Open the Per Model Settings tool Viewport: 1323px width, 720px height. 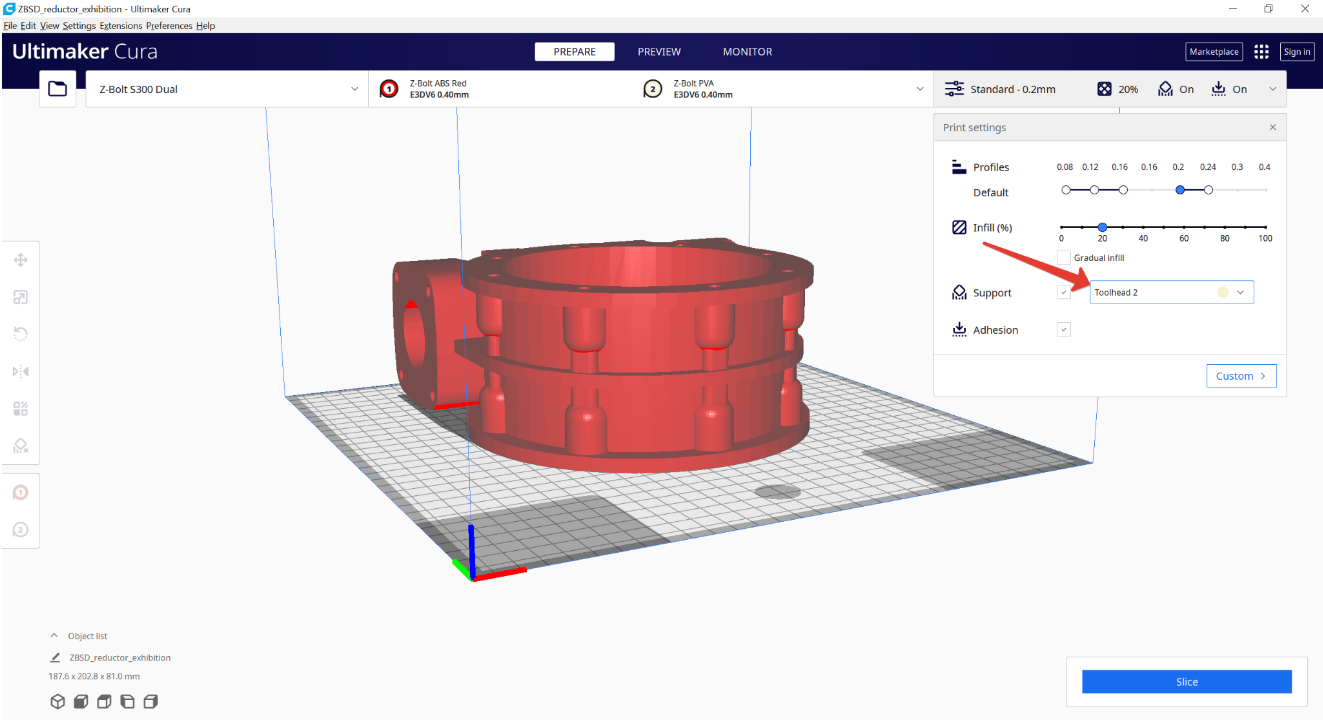tap(20, 408)
